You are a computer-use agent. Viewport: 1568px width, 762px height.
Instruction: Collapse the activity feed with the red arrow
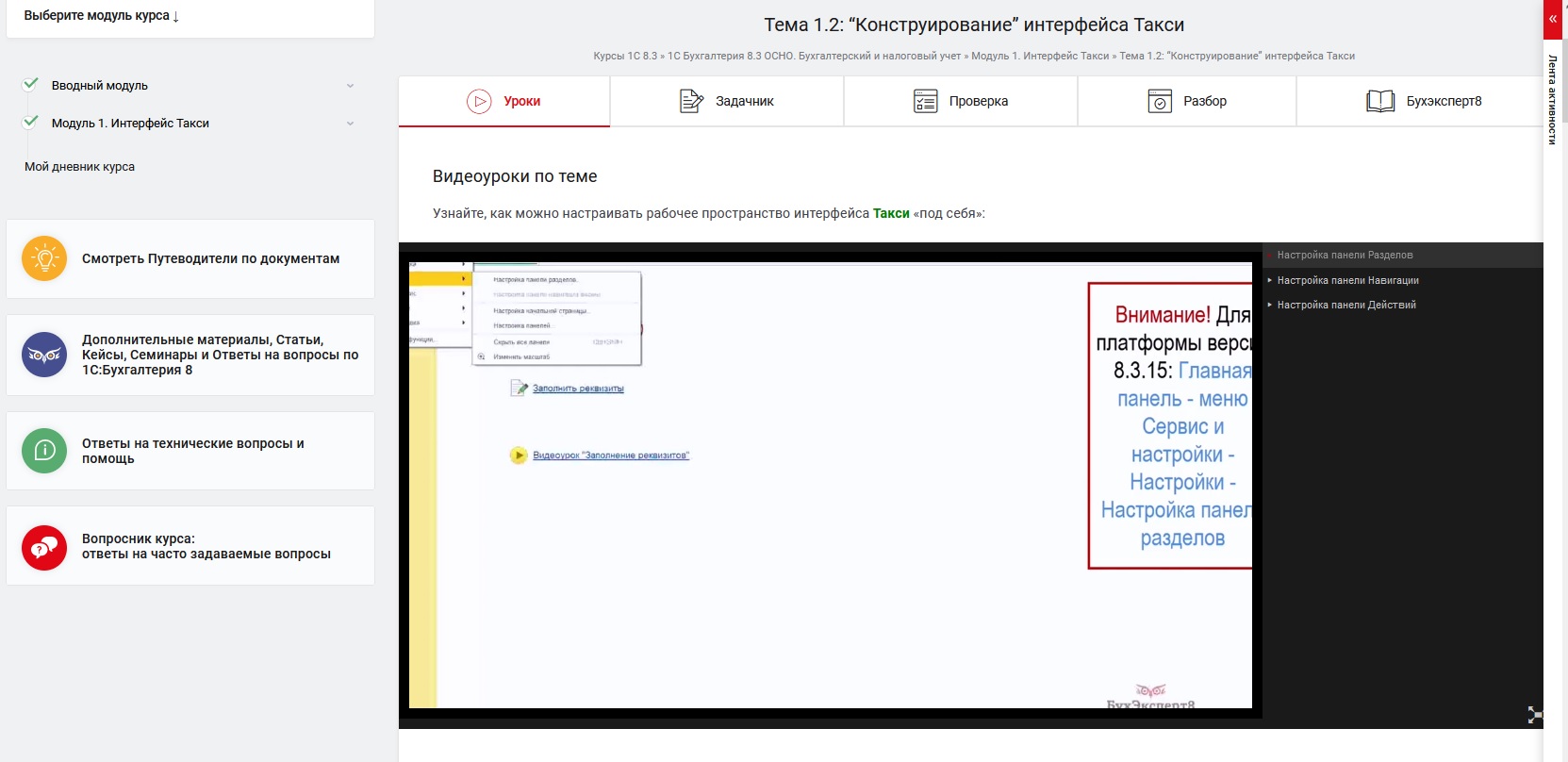pyautogui.click(x=1553, y=19)
